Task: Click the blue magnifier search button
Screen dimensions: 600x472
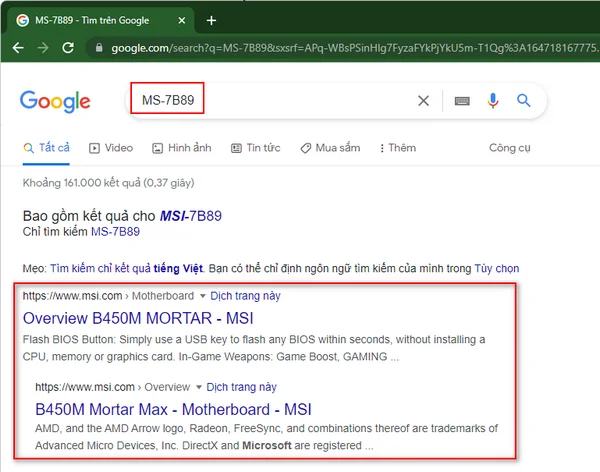Action: click(523, 101)
